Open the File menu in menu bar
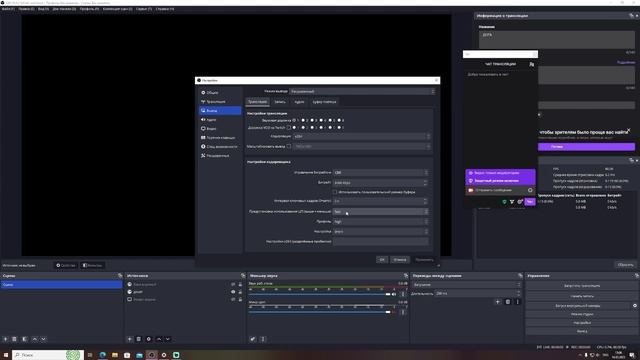 click(8, 9)
